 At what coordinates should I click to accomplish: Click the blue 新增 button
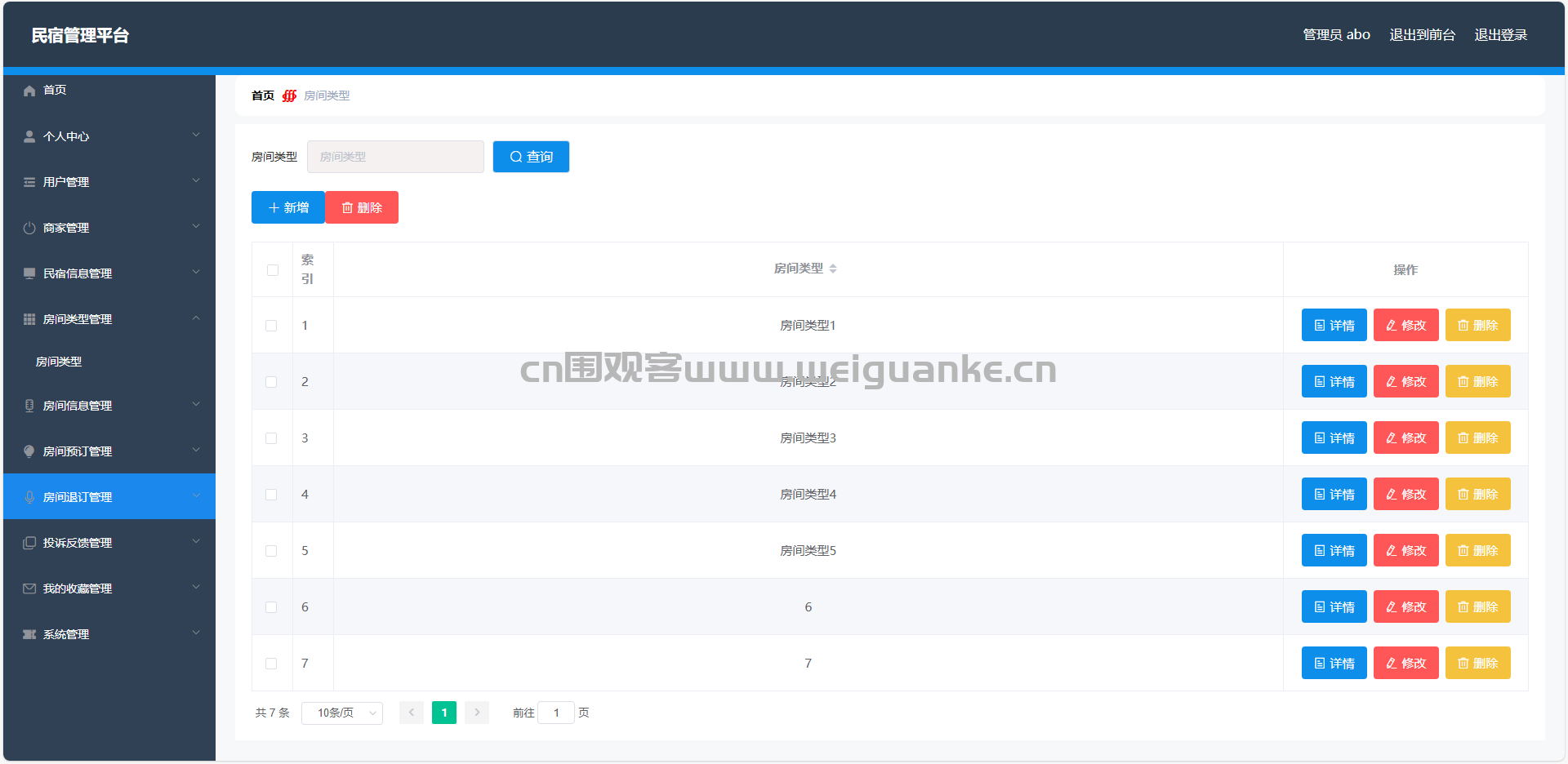click(x=288, y=207)
